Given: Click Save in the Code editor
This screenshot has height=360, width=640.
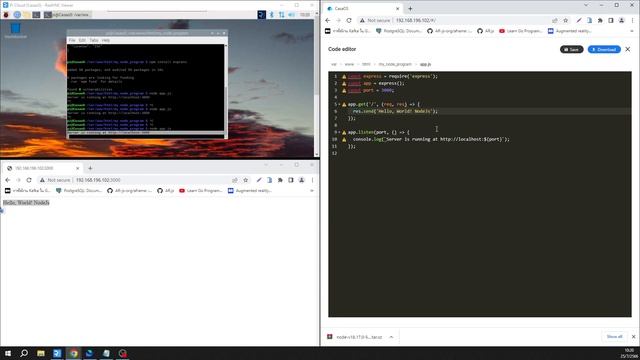Looking at the screenshot, I should (x=571, y=49).
